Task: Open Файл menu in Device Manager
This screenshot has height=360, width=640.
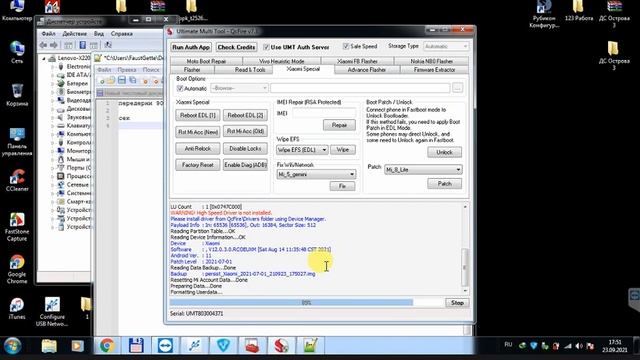Action: [x=48, y=33]
